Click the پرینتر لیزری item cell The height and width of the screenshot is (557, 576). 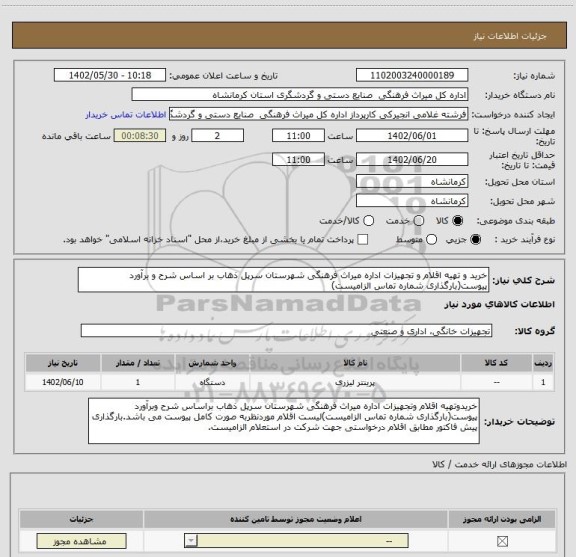(355, 382)
